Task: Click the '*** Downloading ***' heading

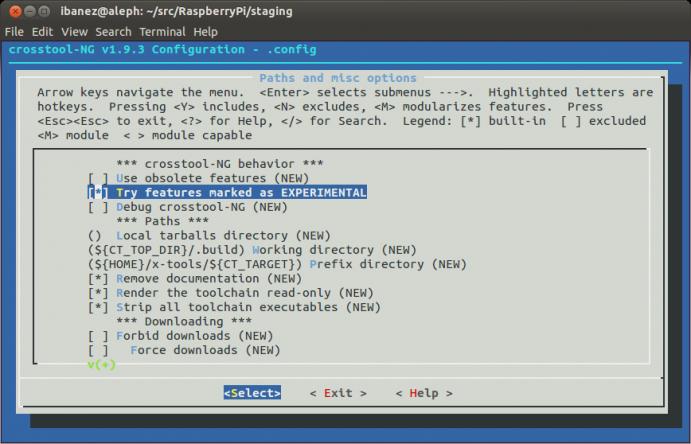Action: coord(184,322)
